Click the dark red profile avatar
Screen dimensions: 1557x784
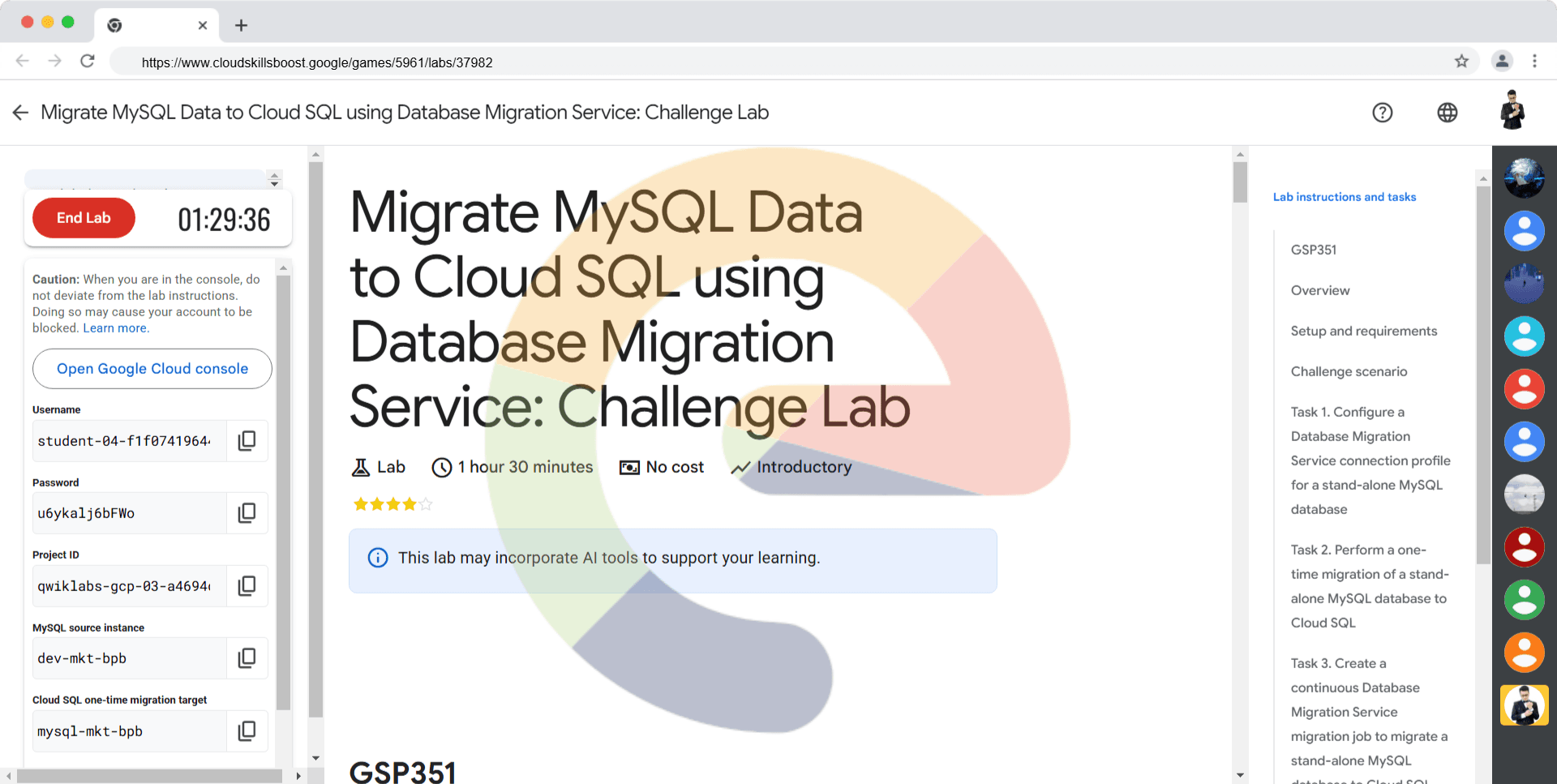(x=1525, y=547)
